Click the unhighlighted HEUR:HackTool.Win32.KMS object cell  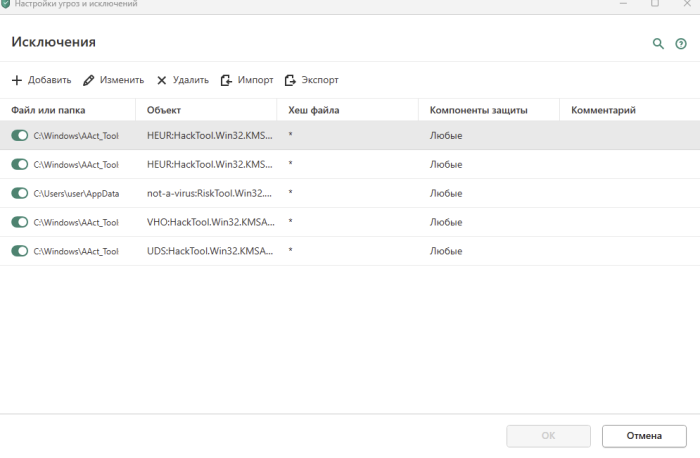click(209, 164)
